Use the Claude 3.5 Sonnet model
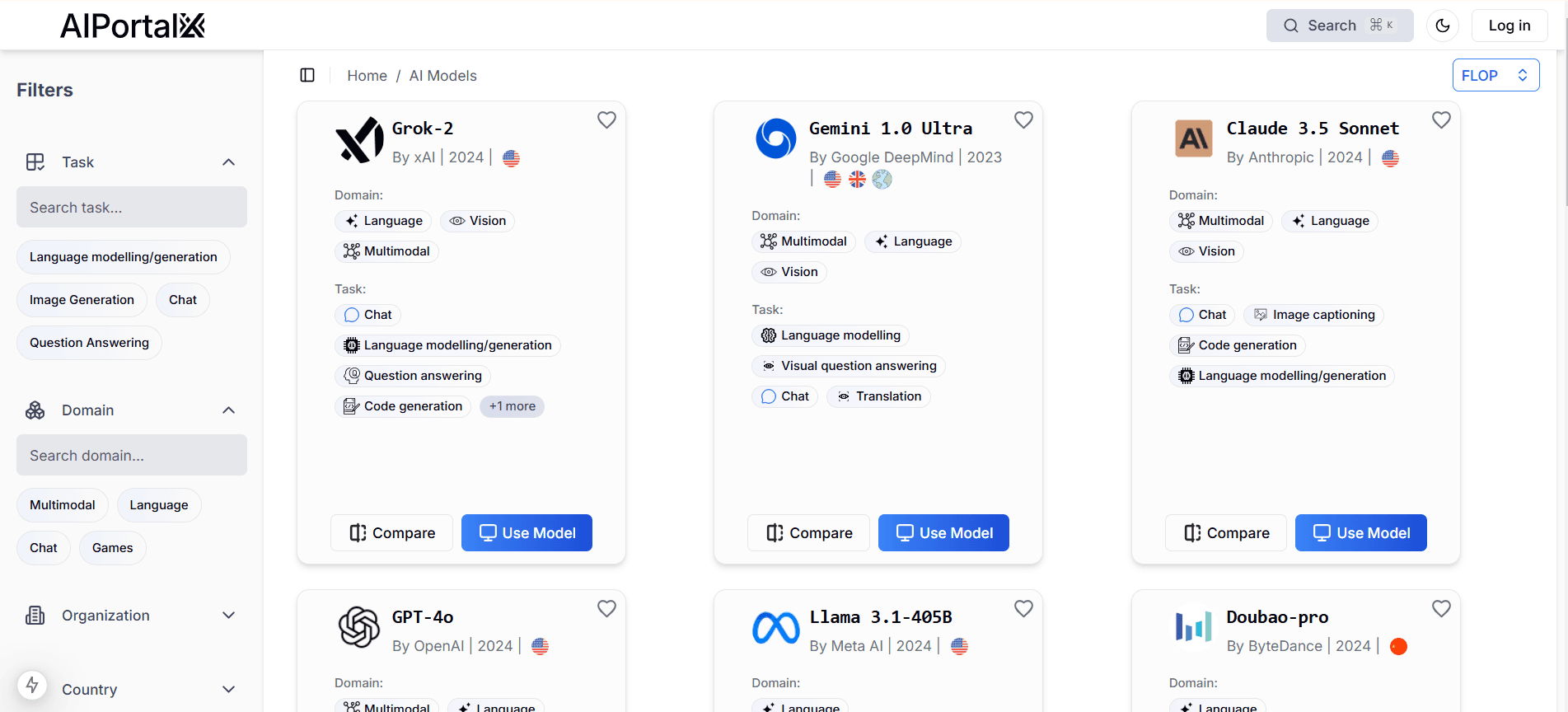Image resolution: width=1568 pixels, height=712 pixels. 1361,533
